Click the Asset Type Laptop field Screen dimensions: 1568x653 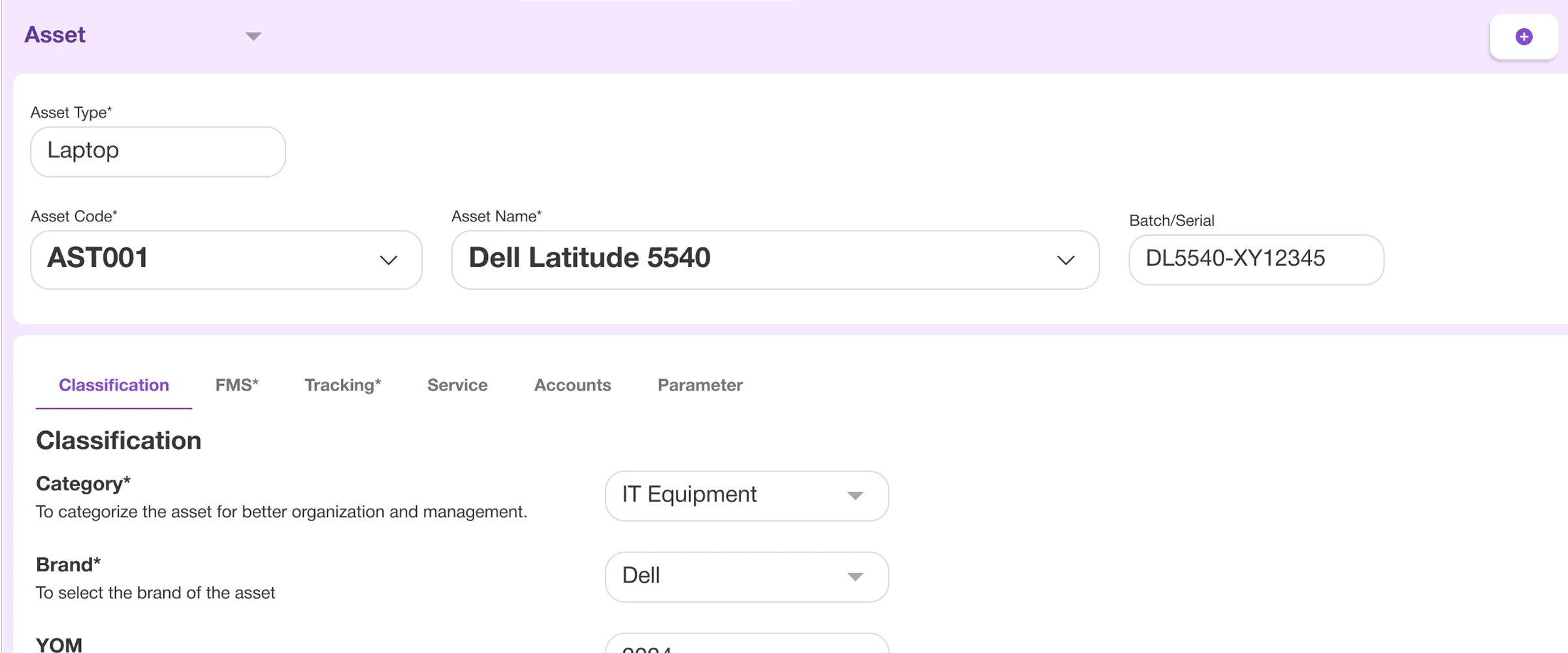click(158, 151)
